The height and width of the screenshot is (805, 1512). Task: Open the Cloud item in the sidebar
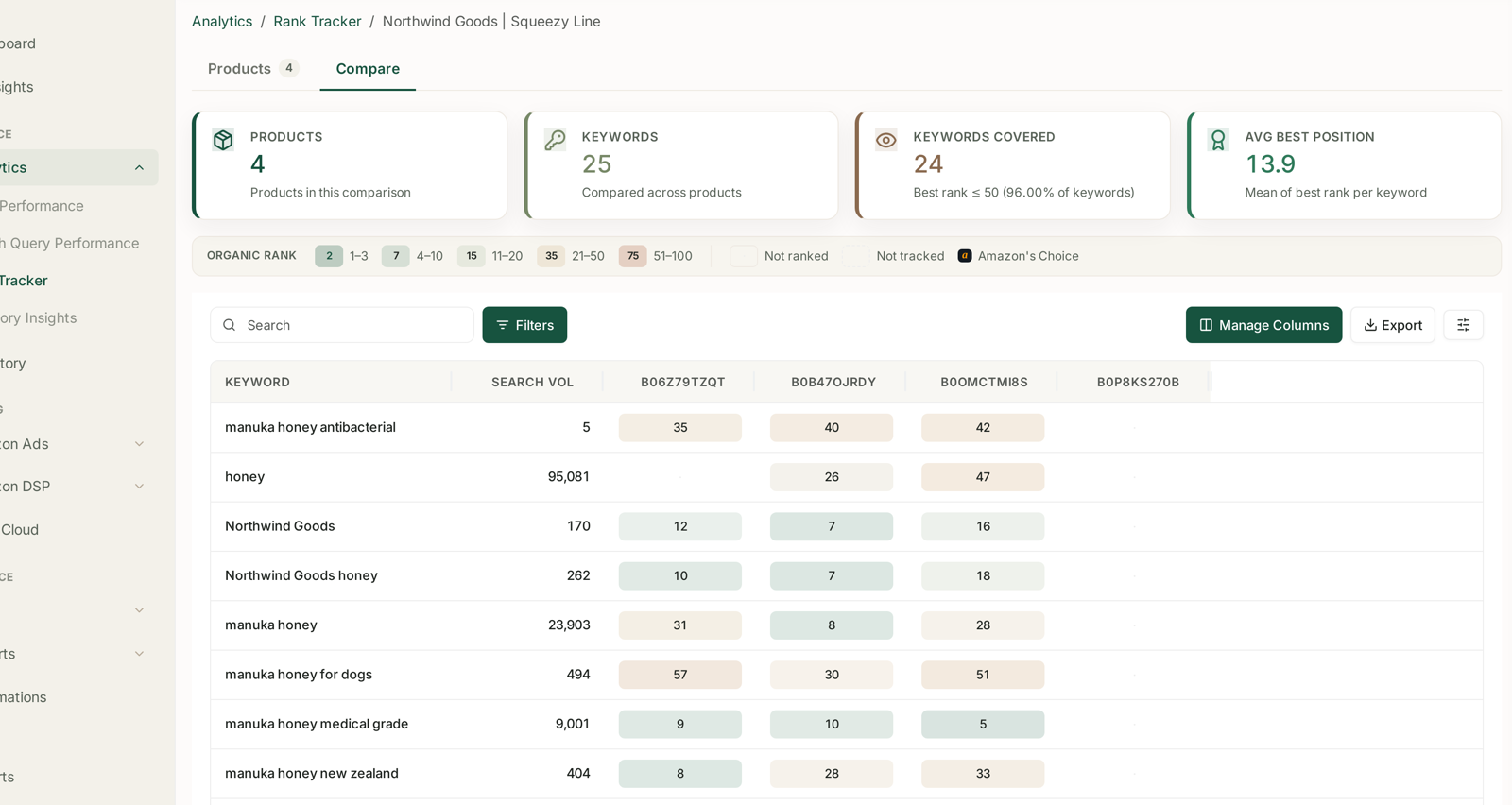(x=20, y=530)
